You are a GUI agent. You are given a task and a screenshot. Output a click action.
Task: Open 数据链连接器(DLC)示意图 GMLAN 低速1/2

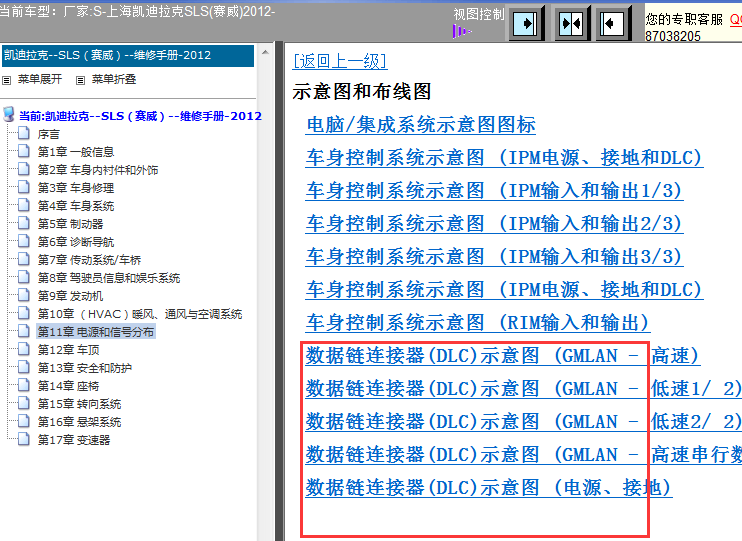[x=523, y=389]
